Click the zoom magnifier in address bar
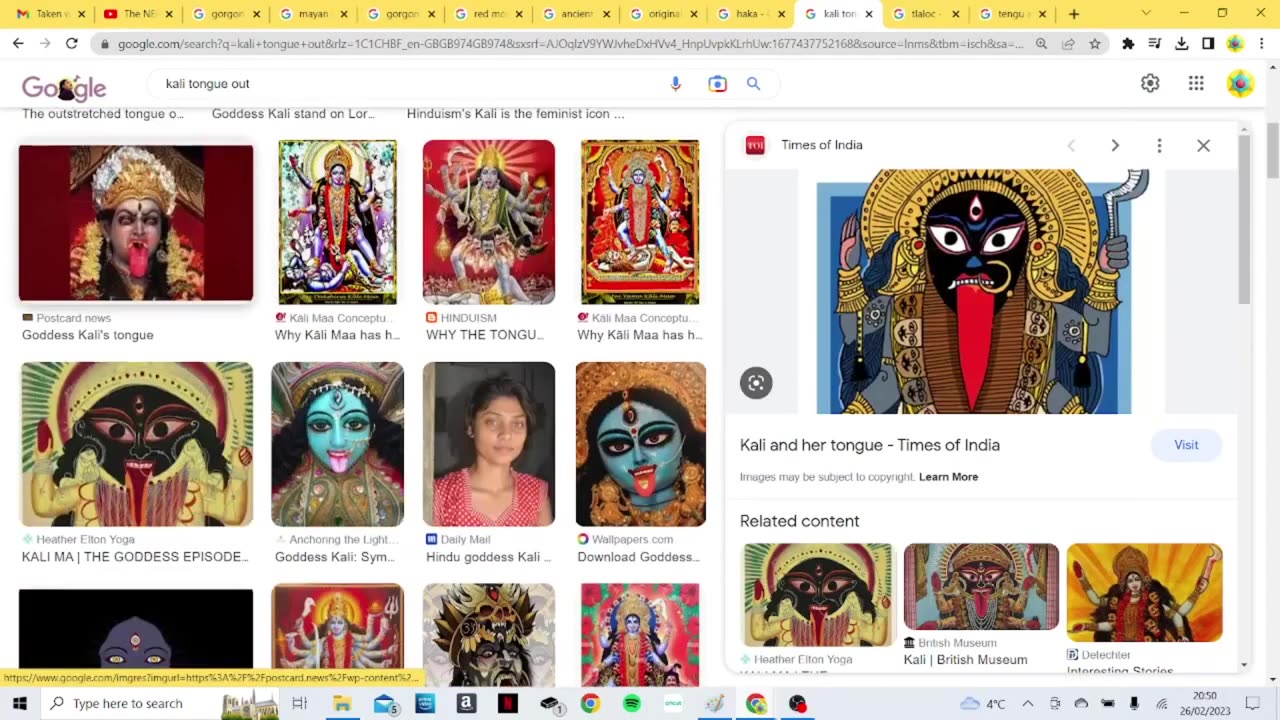 point(1041,44)
